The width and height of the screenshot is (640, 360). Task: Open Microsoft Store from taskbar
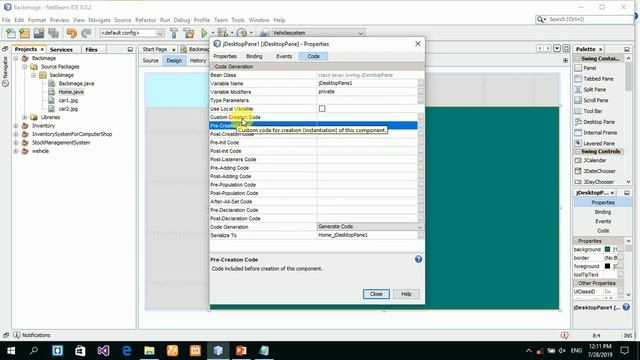(80, 351)
